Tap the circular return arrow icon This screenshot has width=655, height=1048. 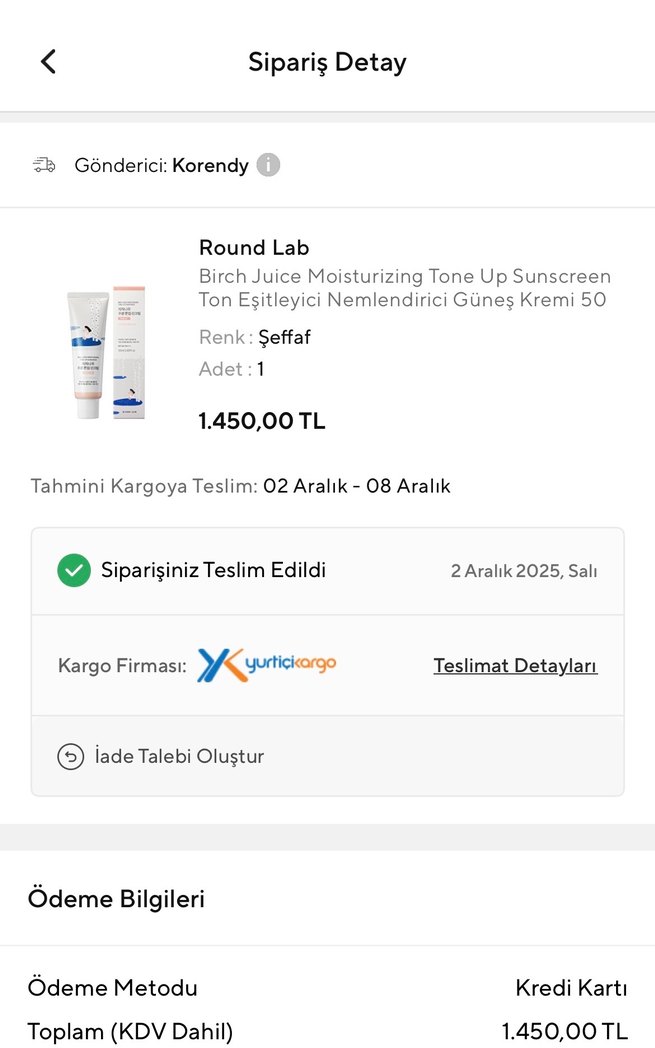pyautogui.click(x=68, y=757)
